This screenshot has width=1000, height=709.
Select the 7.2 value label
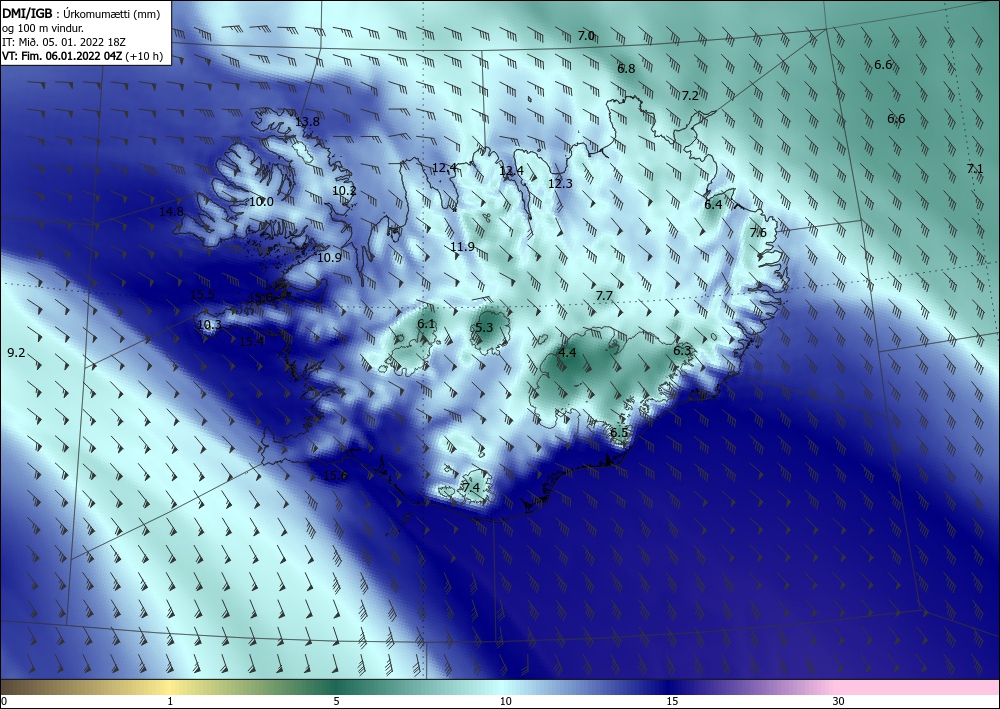tap(690, 96)
